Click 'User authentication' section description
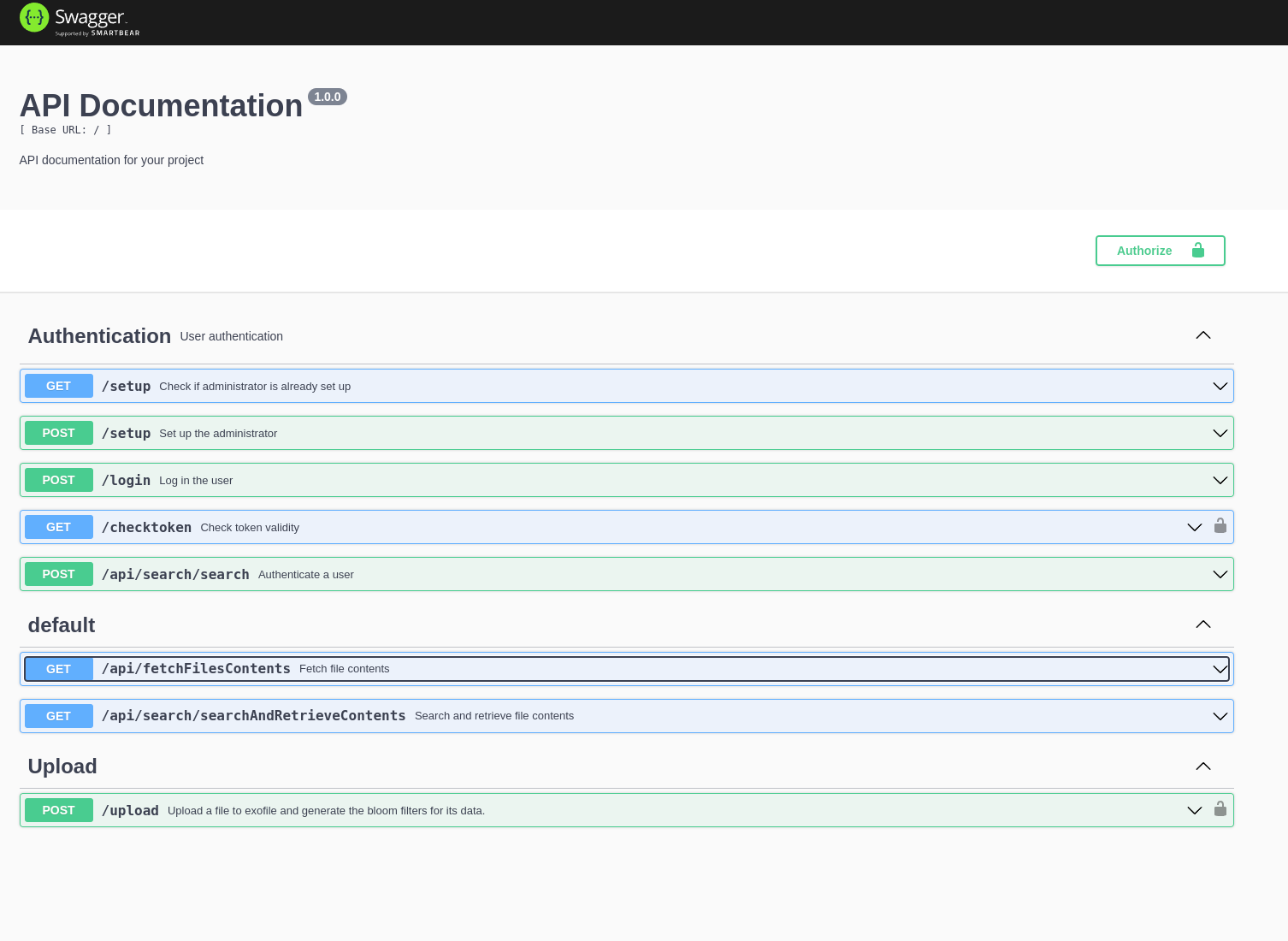Image resolution: width=1288 pixels, height=941 pixels. pos(232,336)
